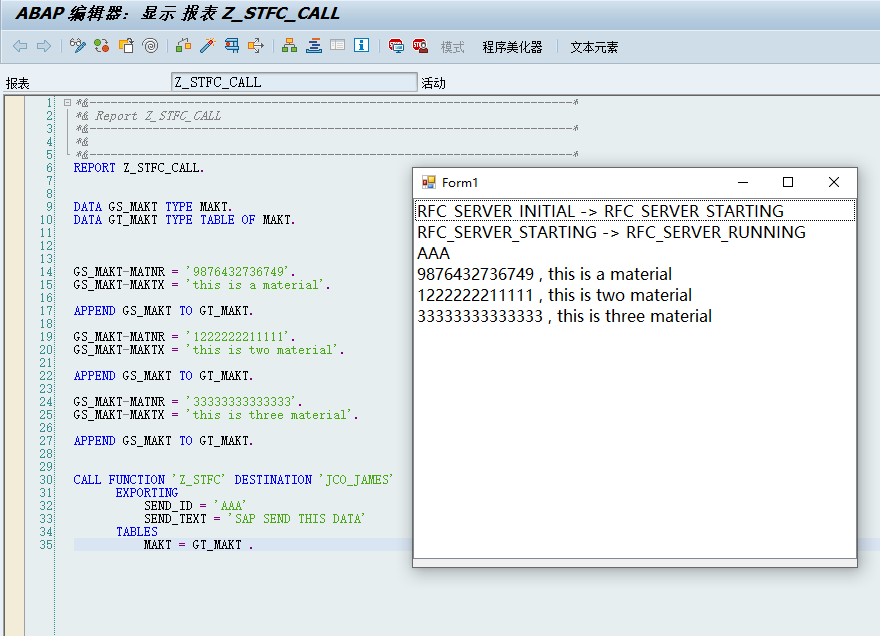Click the blue information icon
This screenshot has height=636, width=880.
tap(360, 46)
